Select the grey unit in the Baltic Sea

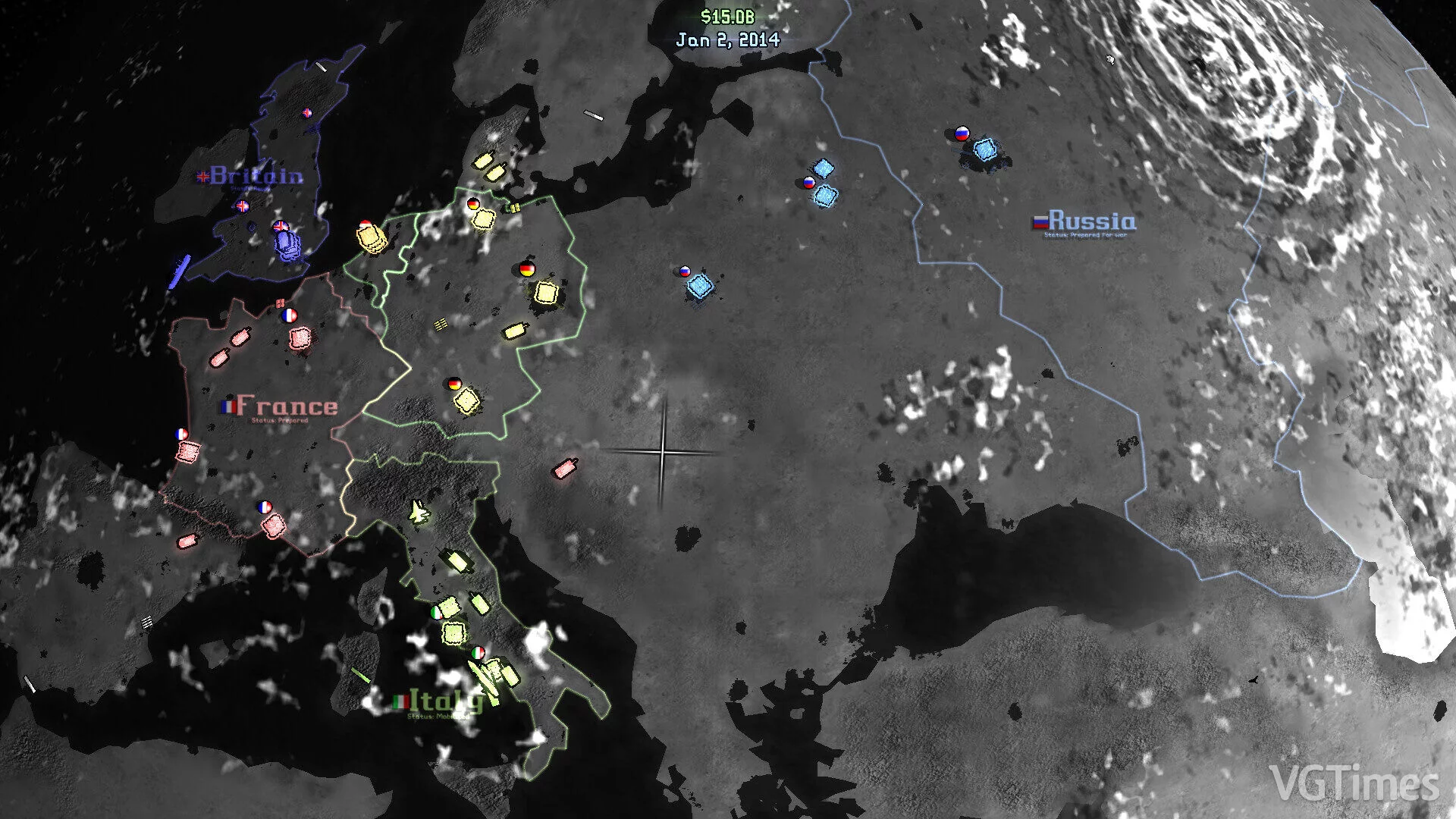pyautogui.click(x=594, y=116)
